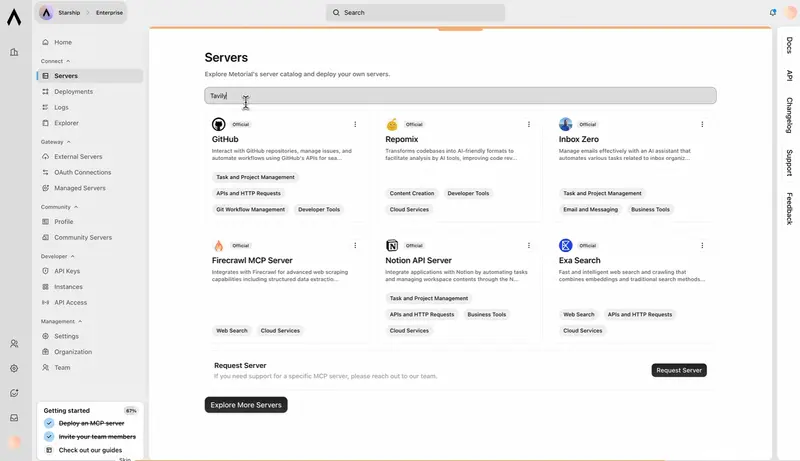Click the Metorial logo at top left
This screenshot has width=800, height=461.
tap(14, 17)
